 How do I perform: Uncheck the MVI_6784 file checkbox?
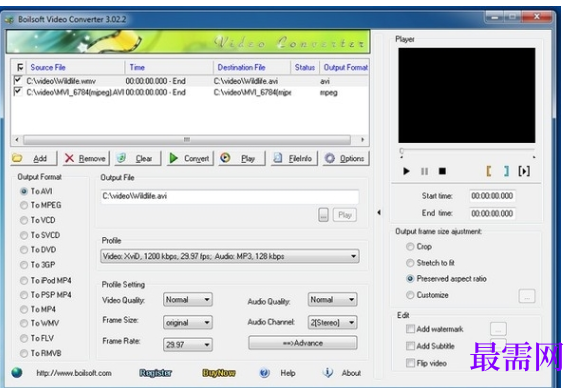point(17,91)
